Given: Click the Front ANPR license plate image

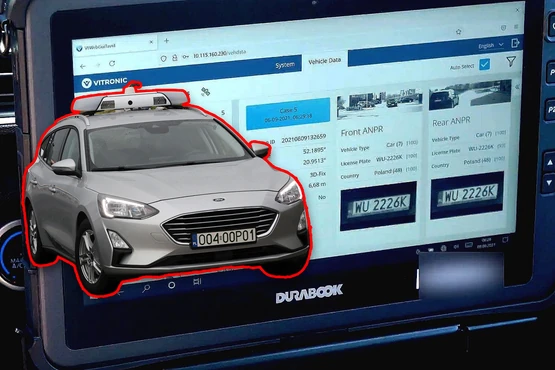Looking at the screenshot, I should pyautogui.click(x=378, y=205).
